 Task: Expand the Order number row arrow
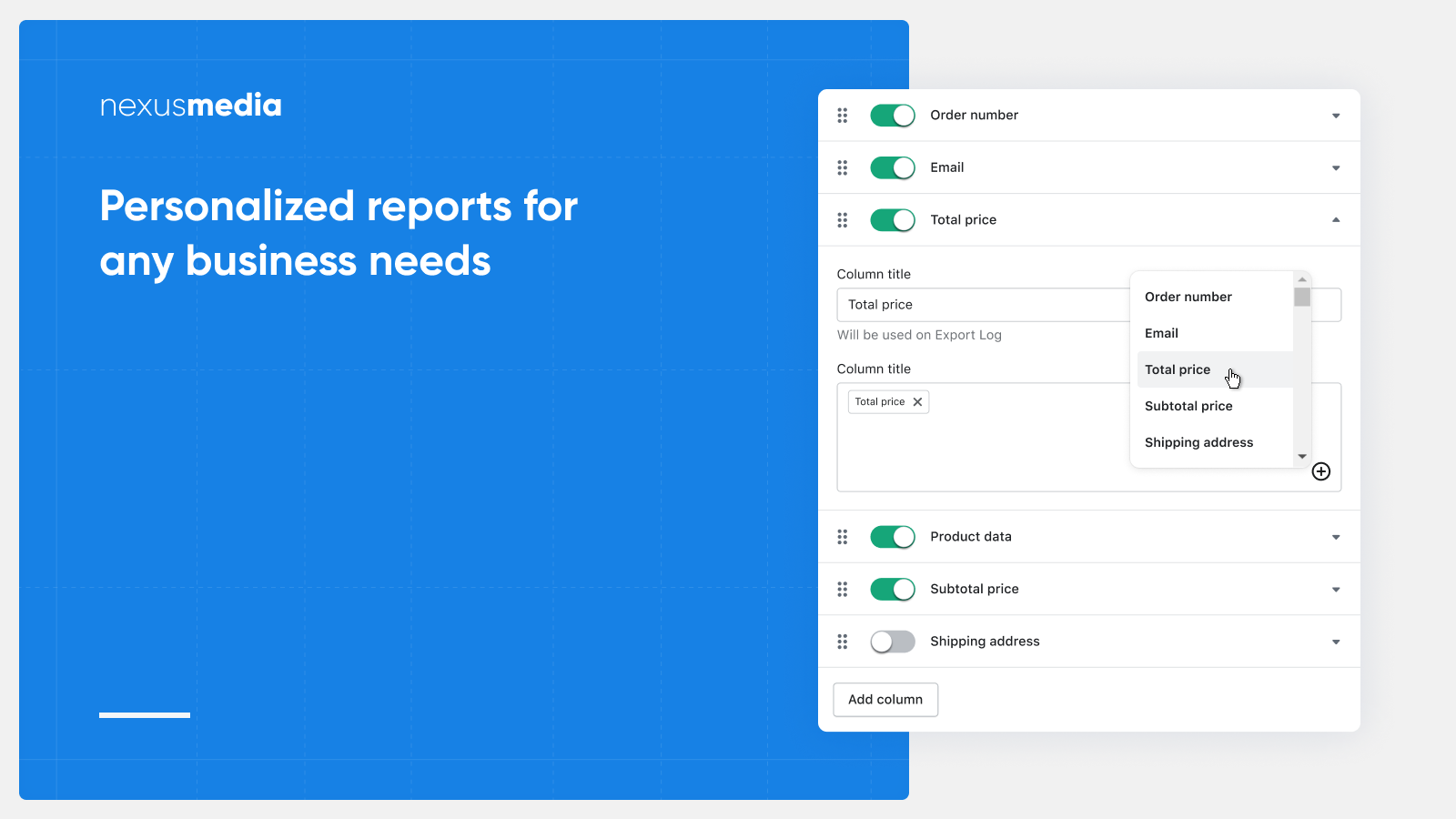coord(1336,116)
